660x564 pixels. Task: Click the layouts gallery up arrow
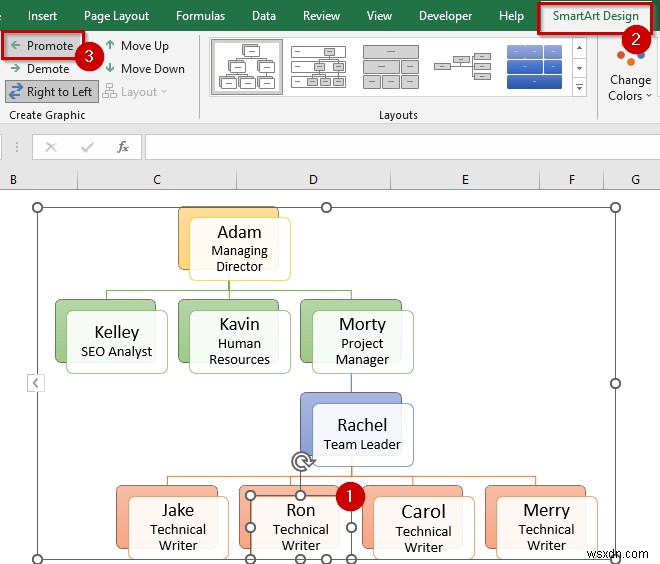coord(580,48)
